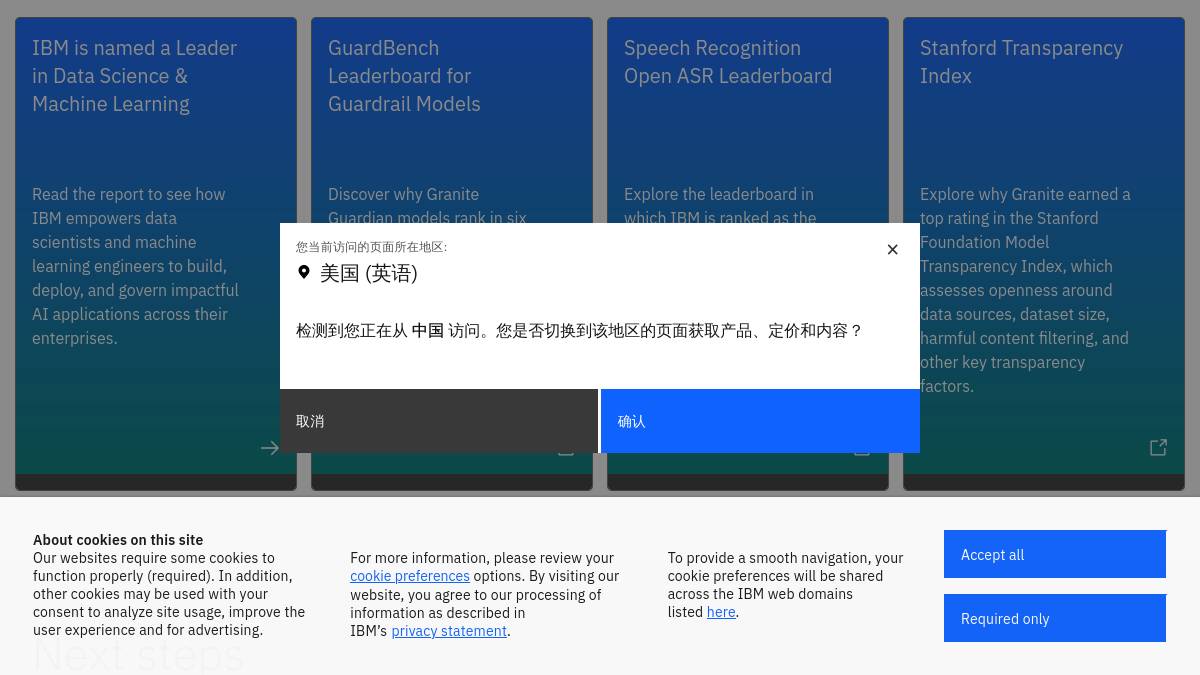1200x675 pixels.
Task: Click the 'About cookies on this site' heading
Action: tap(118, 540)
